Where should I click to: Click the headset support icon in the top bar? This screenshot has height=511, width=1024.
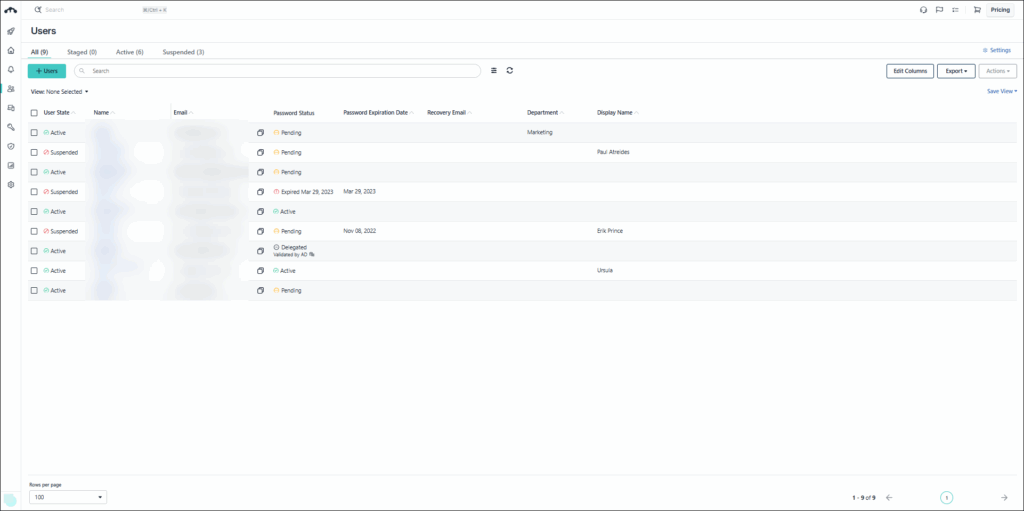[x=923, y=10]
